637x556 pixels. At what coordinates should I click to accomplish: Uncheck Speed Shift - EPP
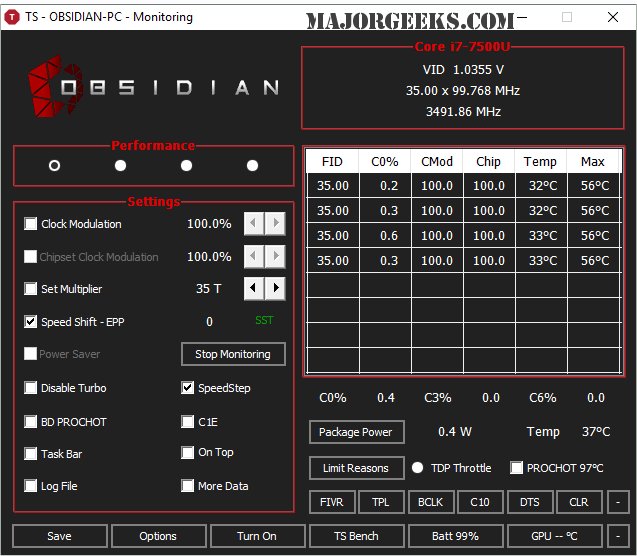tap(30, 322)
